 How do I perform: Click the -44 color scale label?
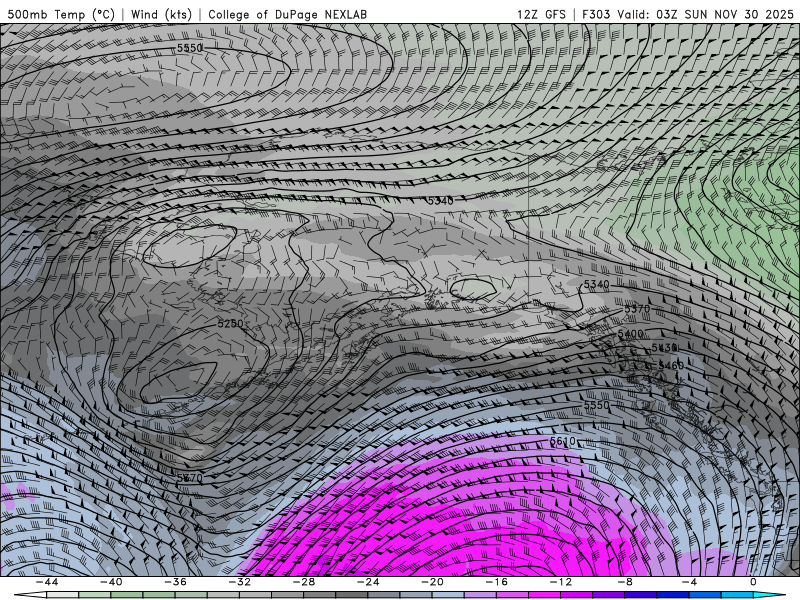coord(47,582)
